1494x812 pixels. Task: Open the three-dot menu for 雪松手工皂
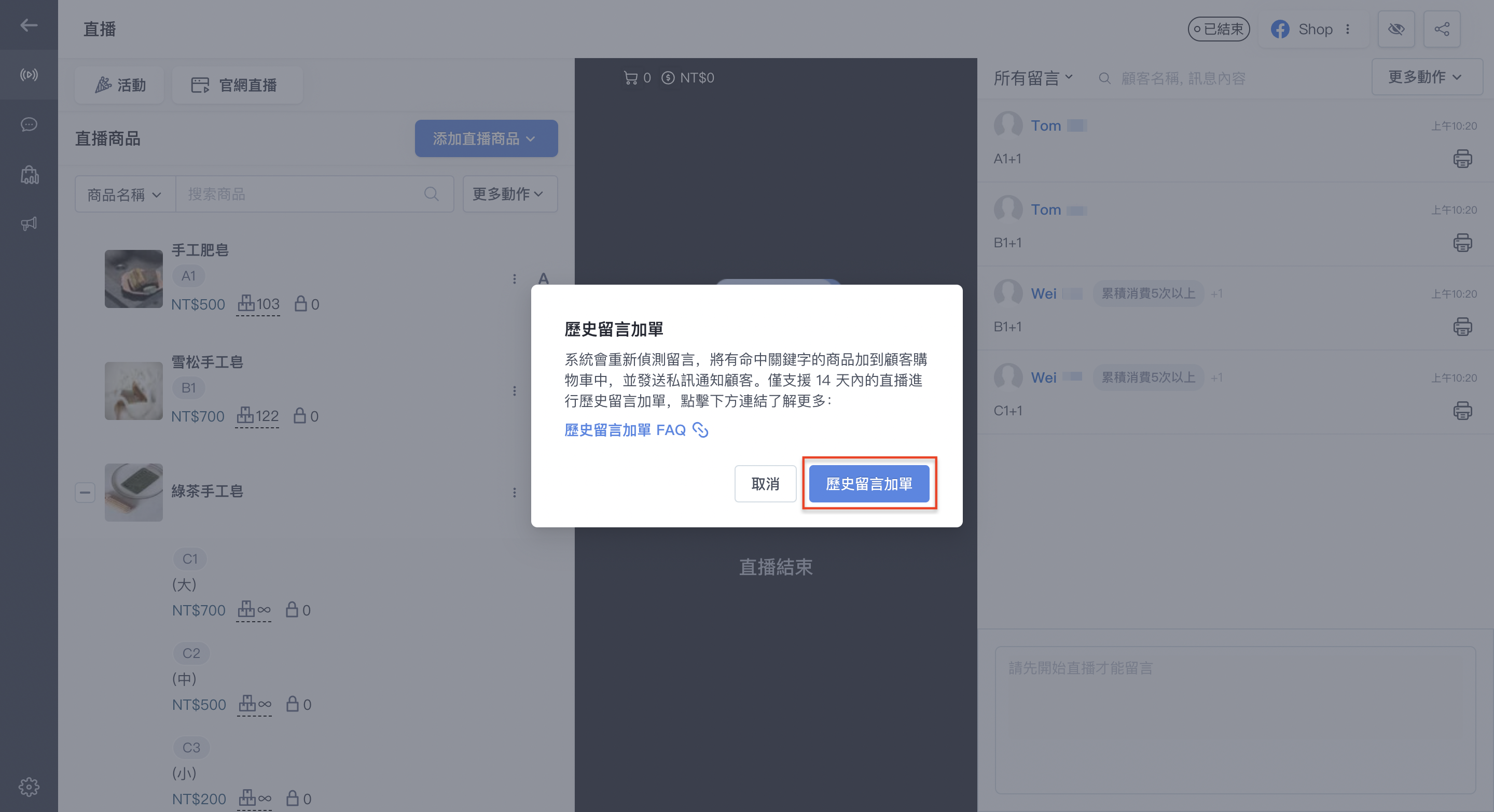tap(514, 390)
